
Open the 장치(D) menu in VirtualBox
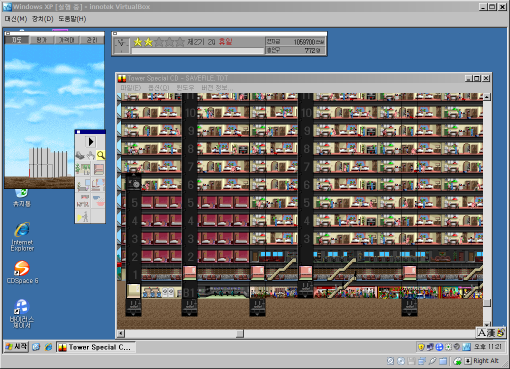[x=43, y=19]
